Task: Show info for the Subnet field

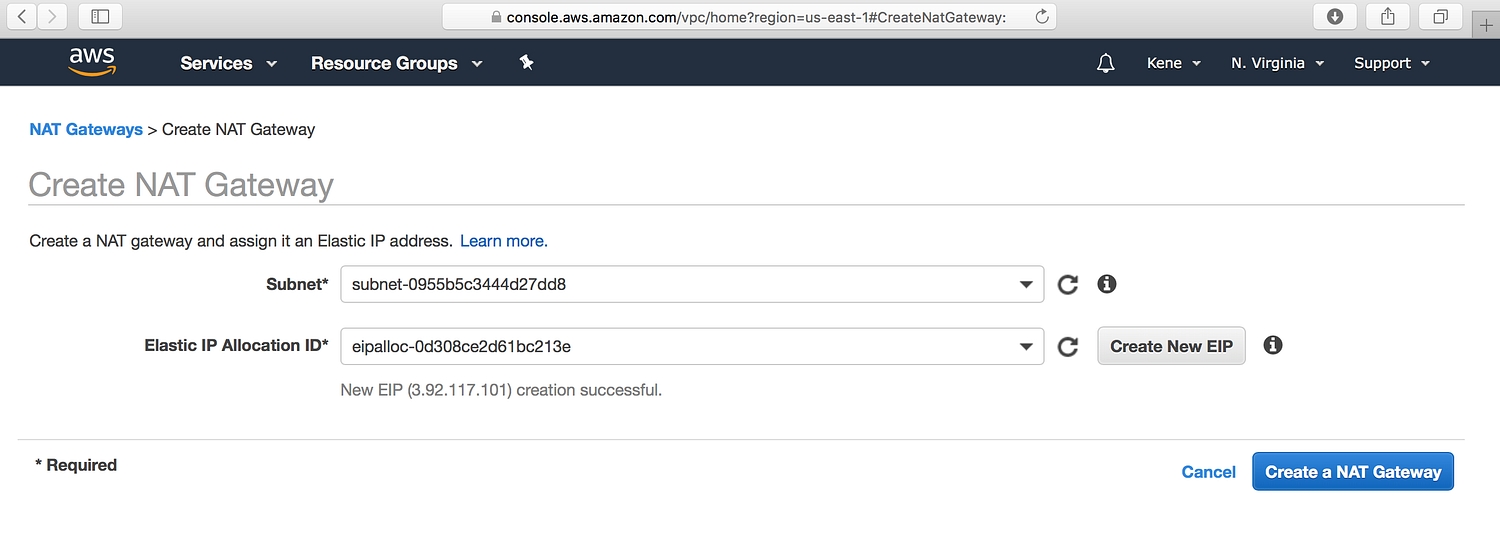Action: pyautogui.click(x=1106, y=284)
